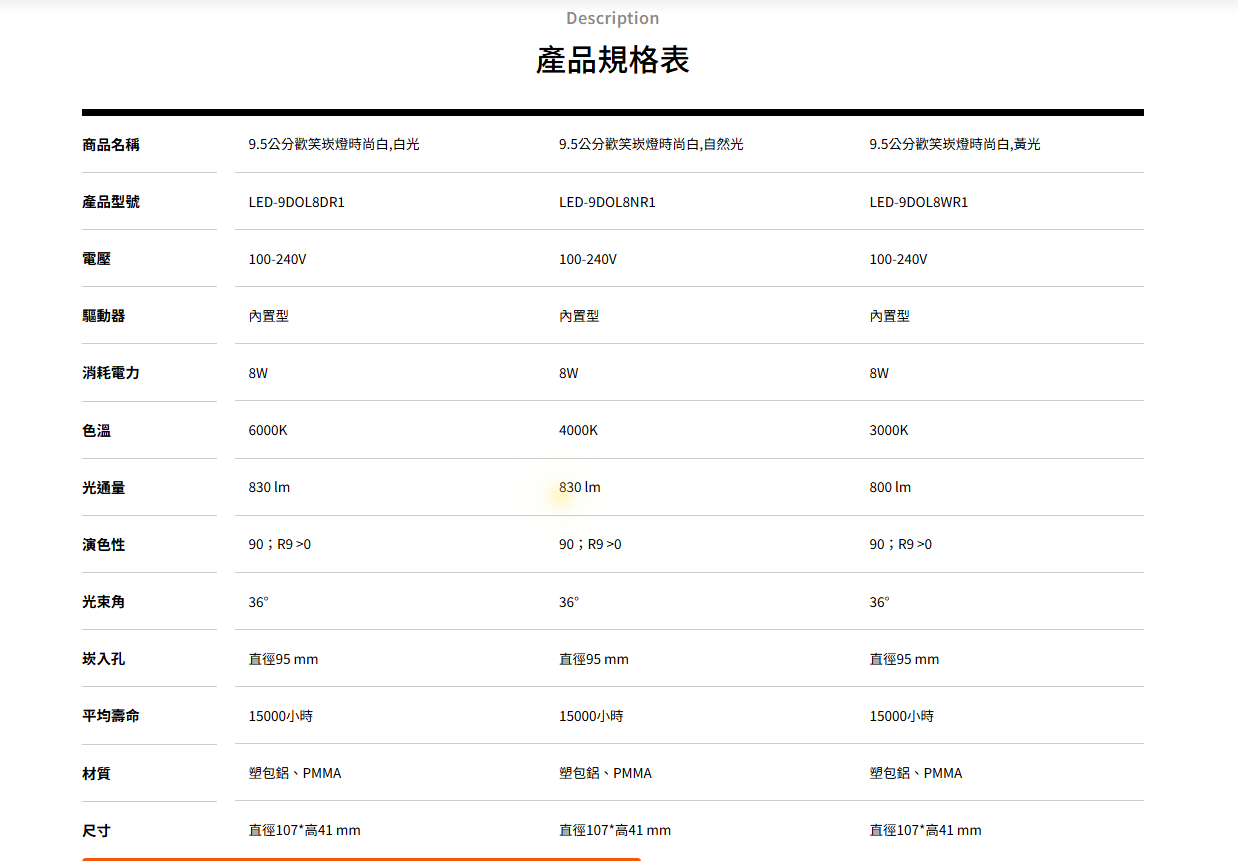Screen dimensions: 1238x861
Task: Click the 6000K color temperature value
Action: [x=268, y=430]
